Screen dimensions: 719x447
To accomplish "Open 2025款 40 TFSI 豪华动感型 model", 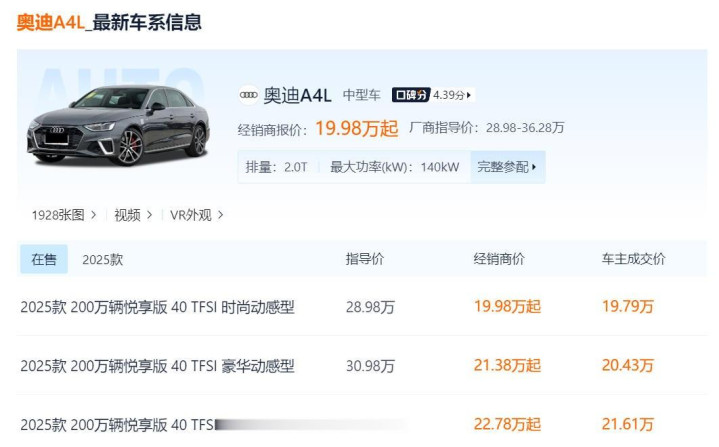I will coord(157,366).
